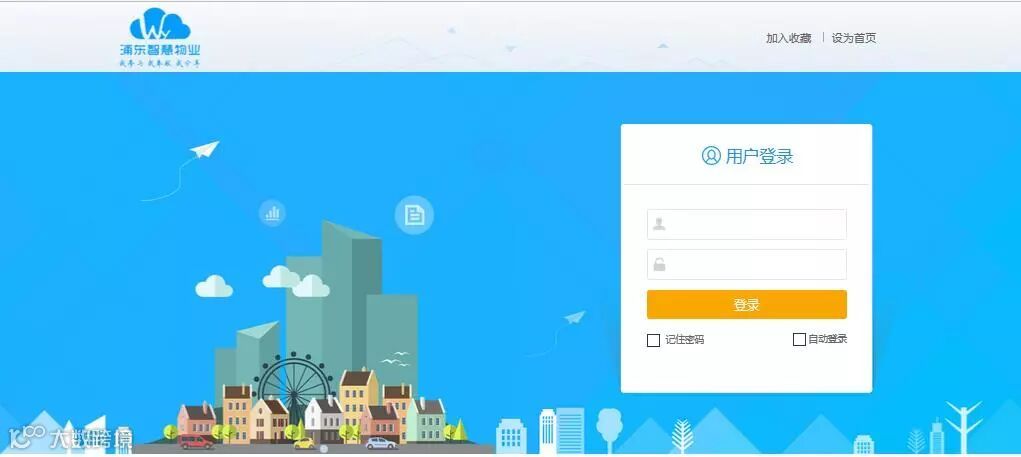Click the 加入收藏 link

[789, 38]
